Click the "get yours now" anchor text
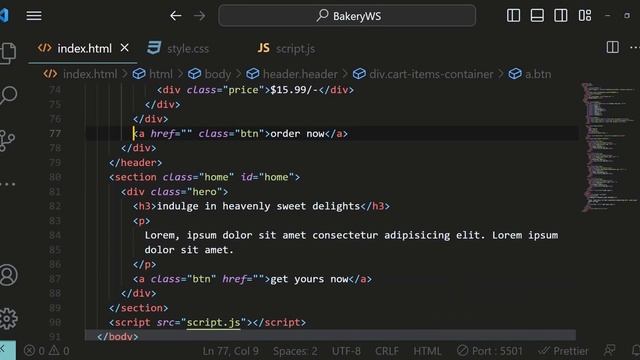Image resolution: width=640 pixels, height=360 pixels. coord(309,279)
